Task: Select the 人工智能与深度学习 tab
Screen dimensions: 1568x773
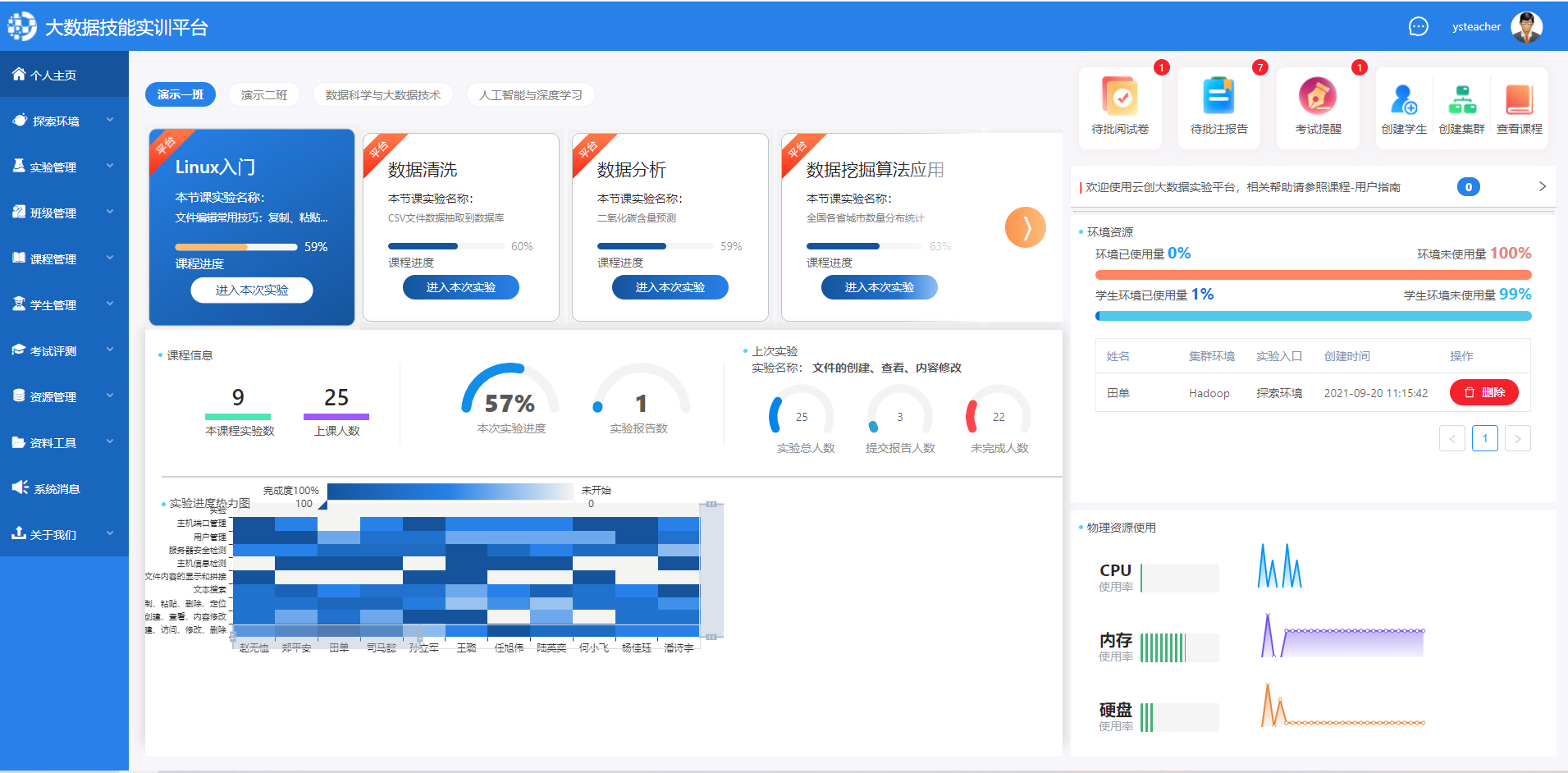Action: point(531,95)
